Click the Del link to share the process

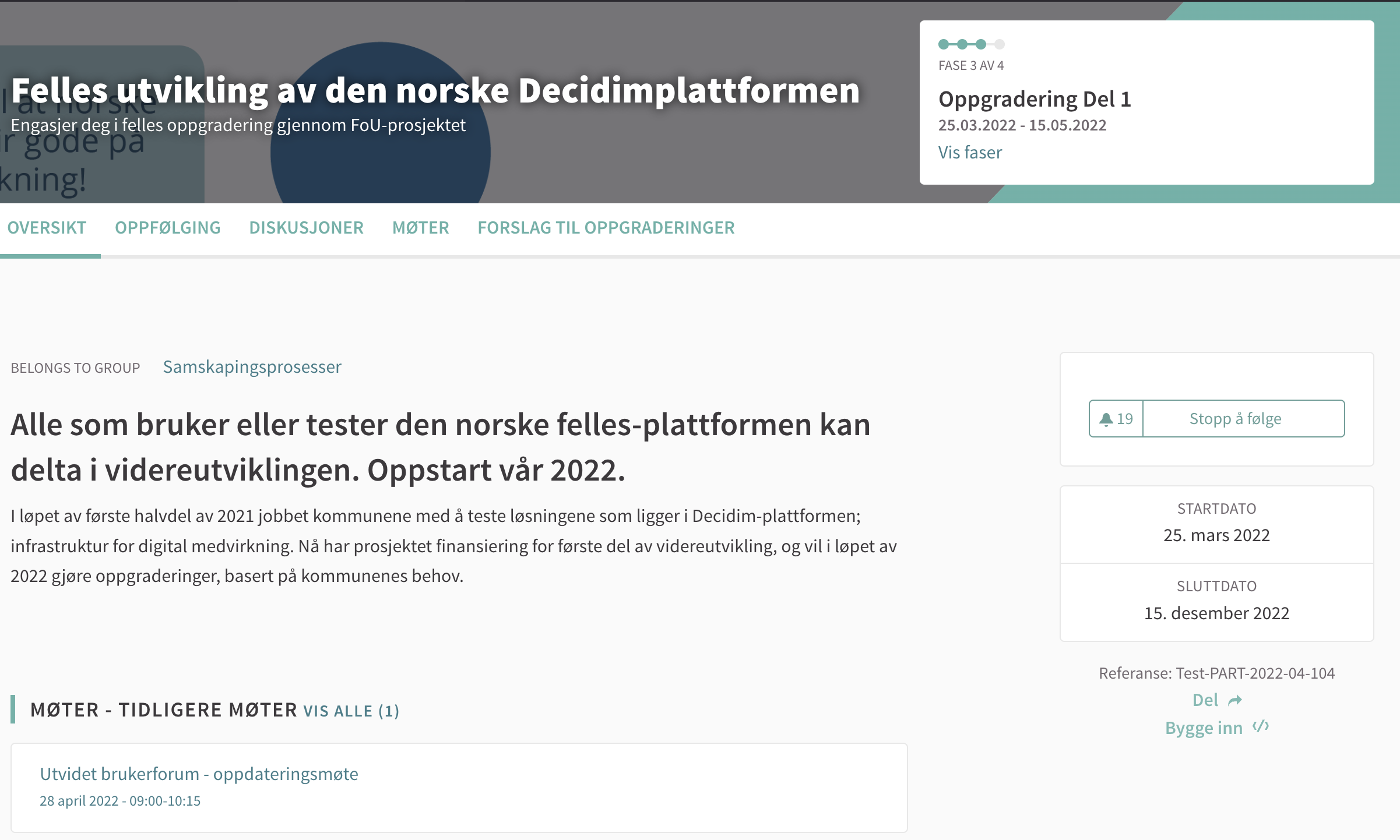pos(1205,700)
